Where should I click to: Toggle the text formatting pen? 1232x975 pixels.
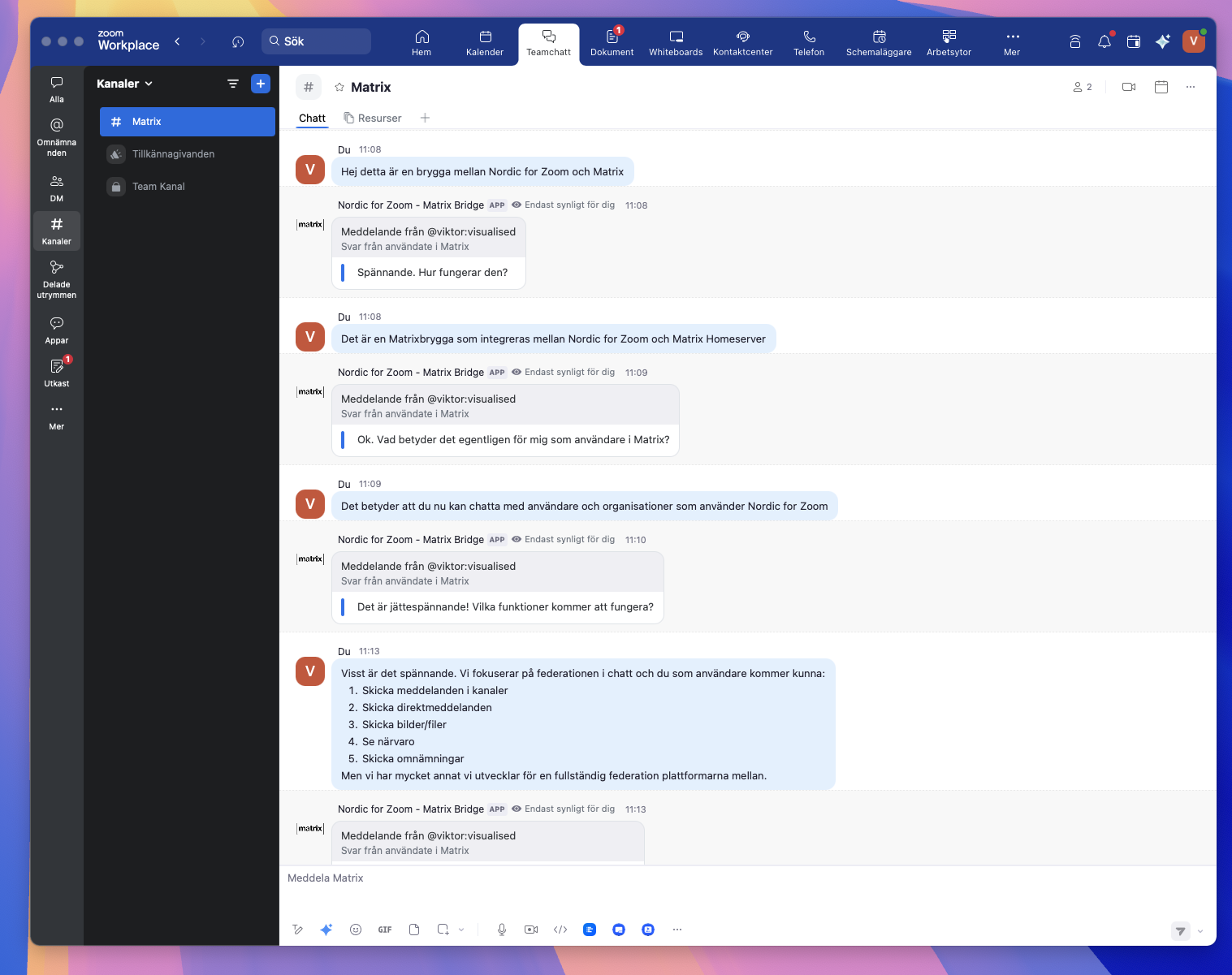click(298, 930)
